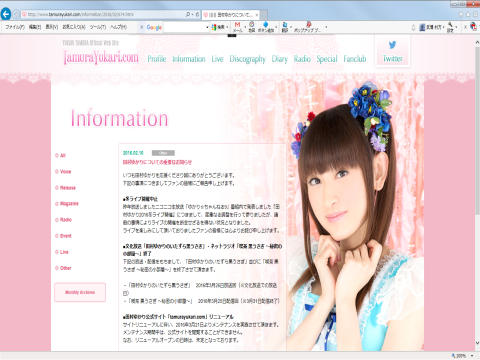Screen dimensions: 480x360
Task: Open the Twitter bird icon link
Action: pos(392,44)
